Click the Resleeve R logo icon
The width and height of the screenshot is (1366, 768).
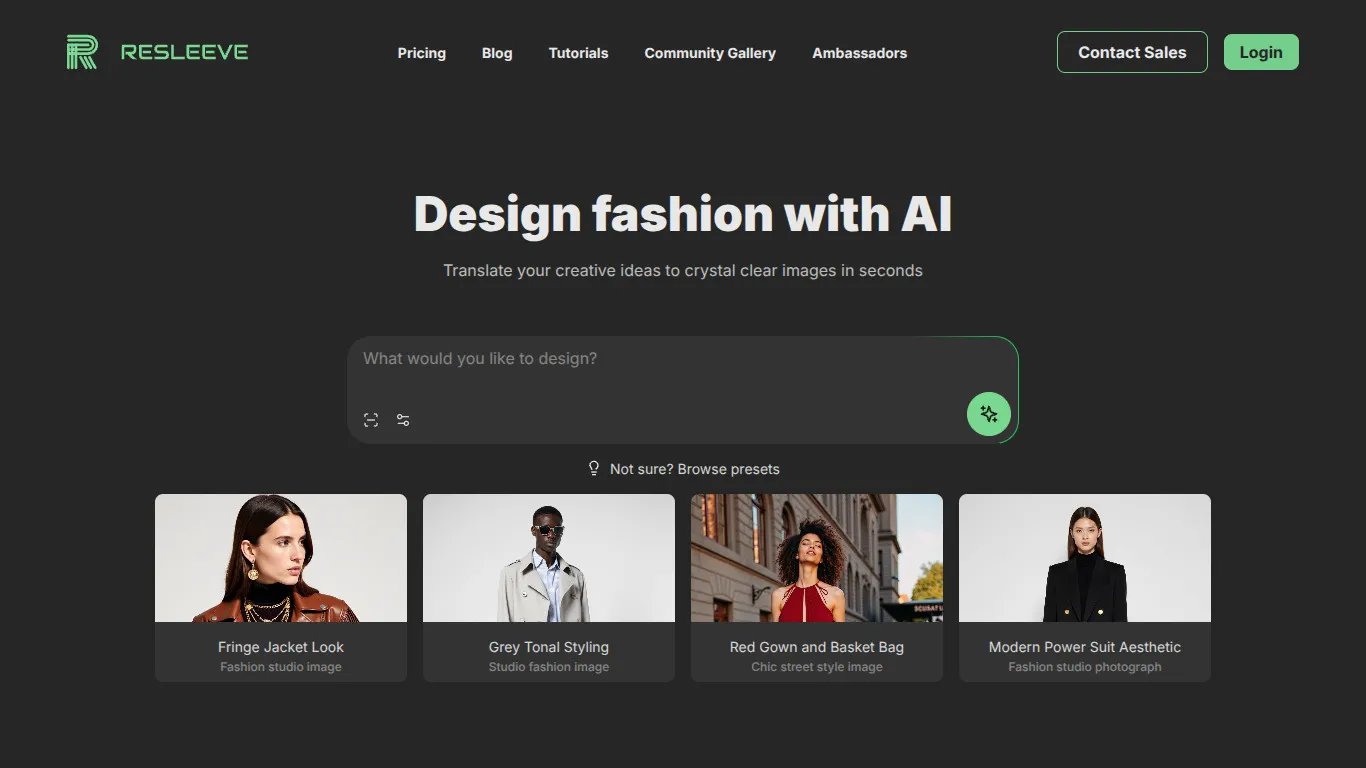pos(82,52)
